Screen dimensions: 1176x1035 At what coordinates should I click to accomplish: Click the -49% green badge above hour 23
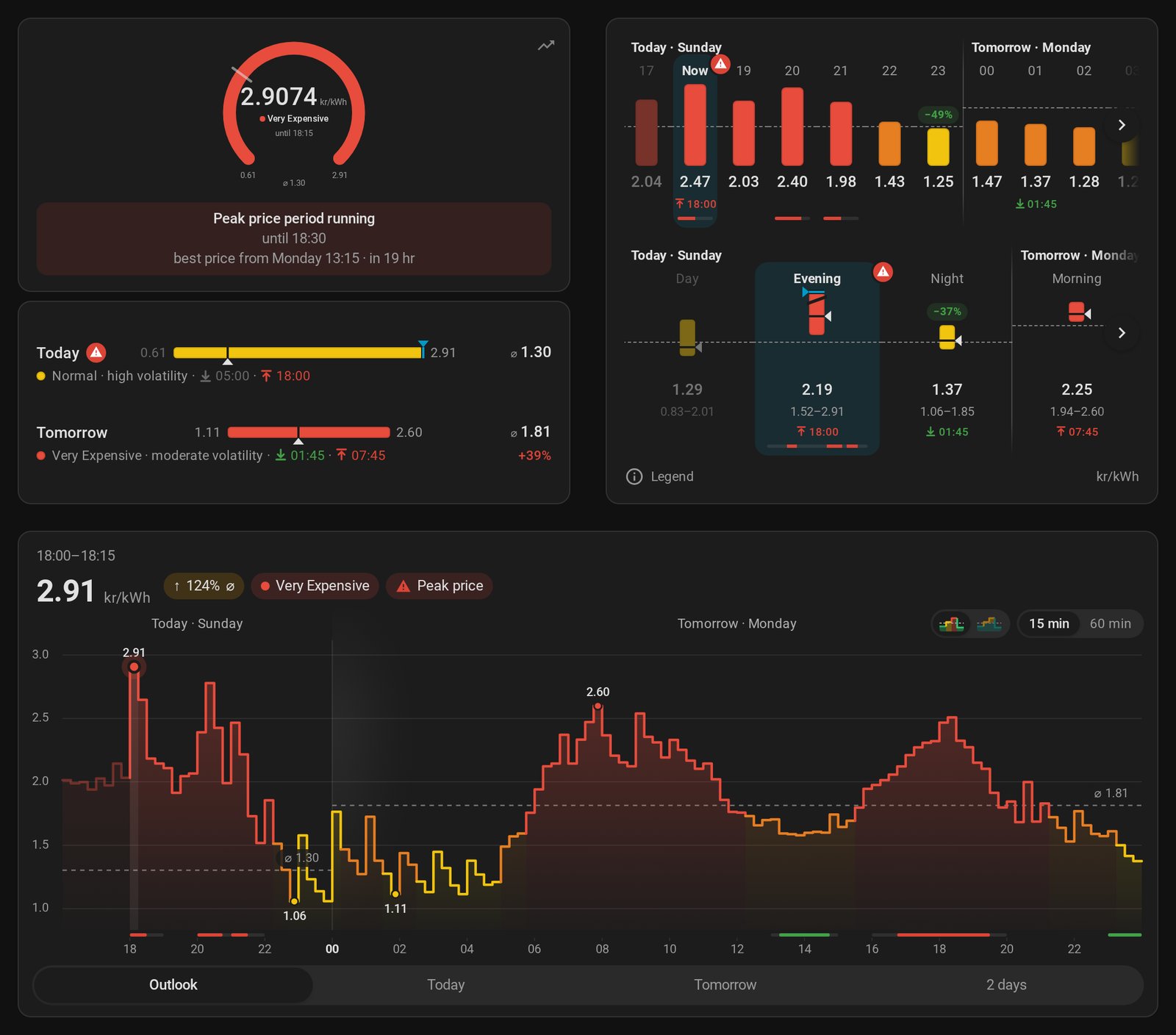[x=939, y=115]
